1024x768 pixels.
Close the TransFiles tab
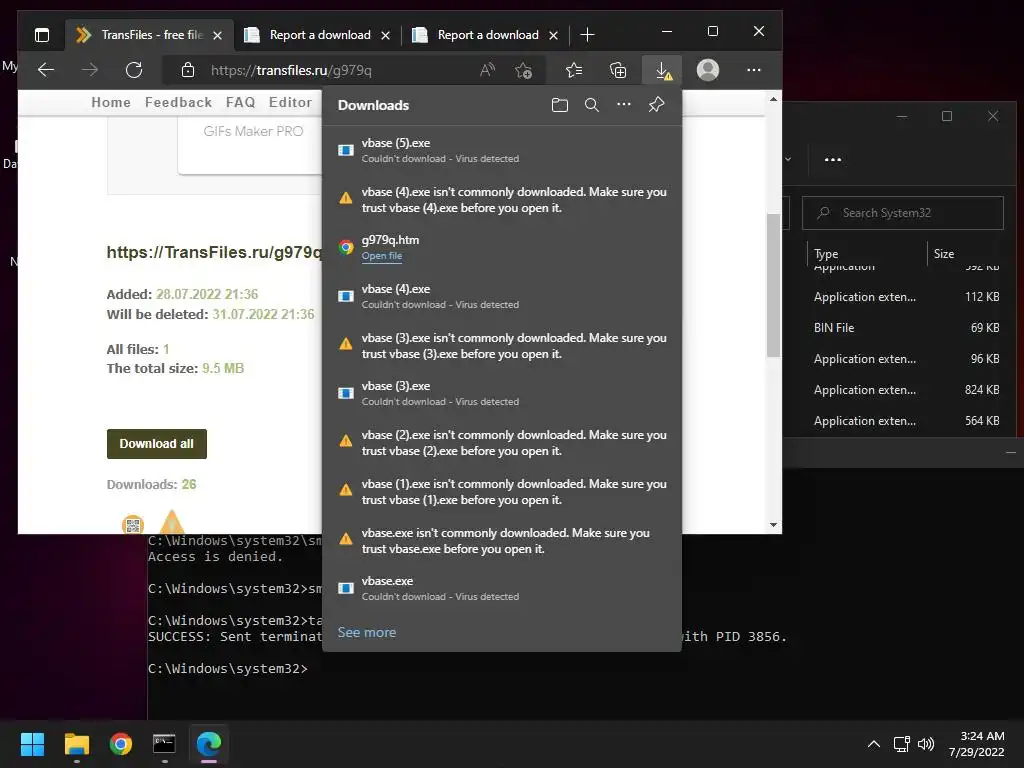(x=217, y=35)
